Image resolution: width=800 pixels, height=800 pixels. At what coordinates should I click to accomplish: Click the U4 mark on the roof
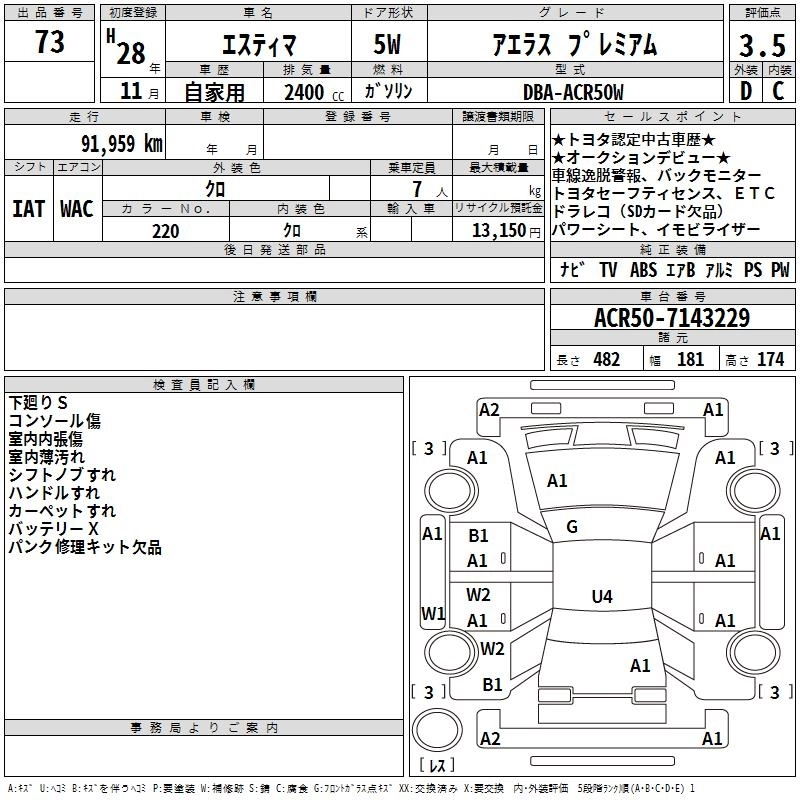(x=601, y=597)
